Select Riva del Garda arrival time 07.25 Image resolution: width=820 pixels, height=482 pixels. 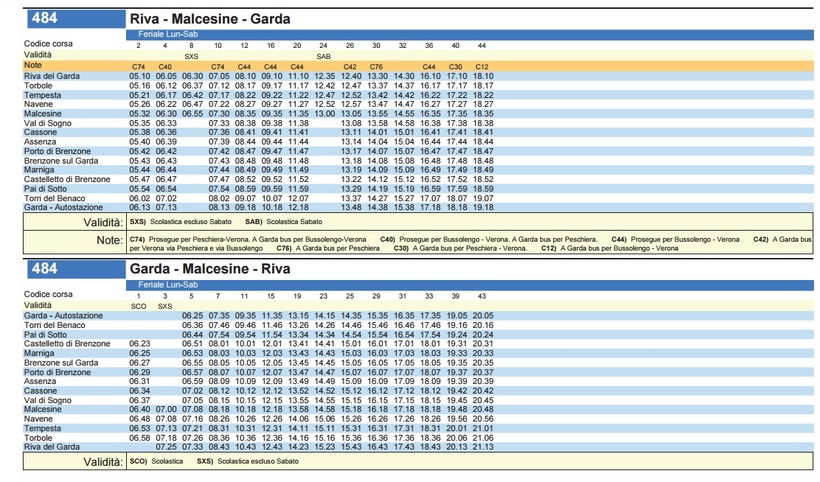tap(166, 447)
